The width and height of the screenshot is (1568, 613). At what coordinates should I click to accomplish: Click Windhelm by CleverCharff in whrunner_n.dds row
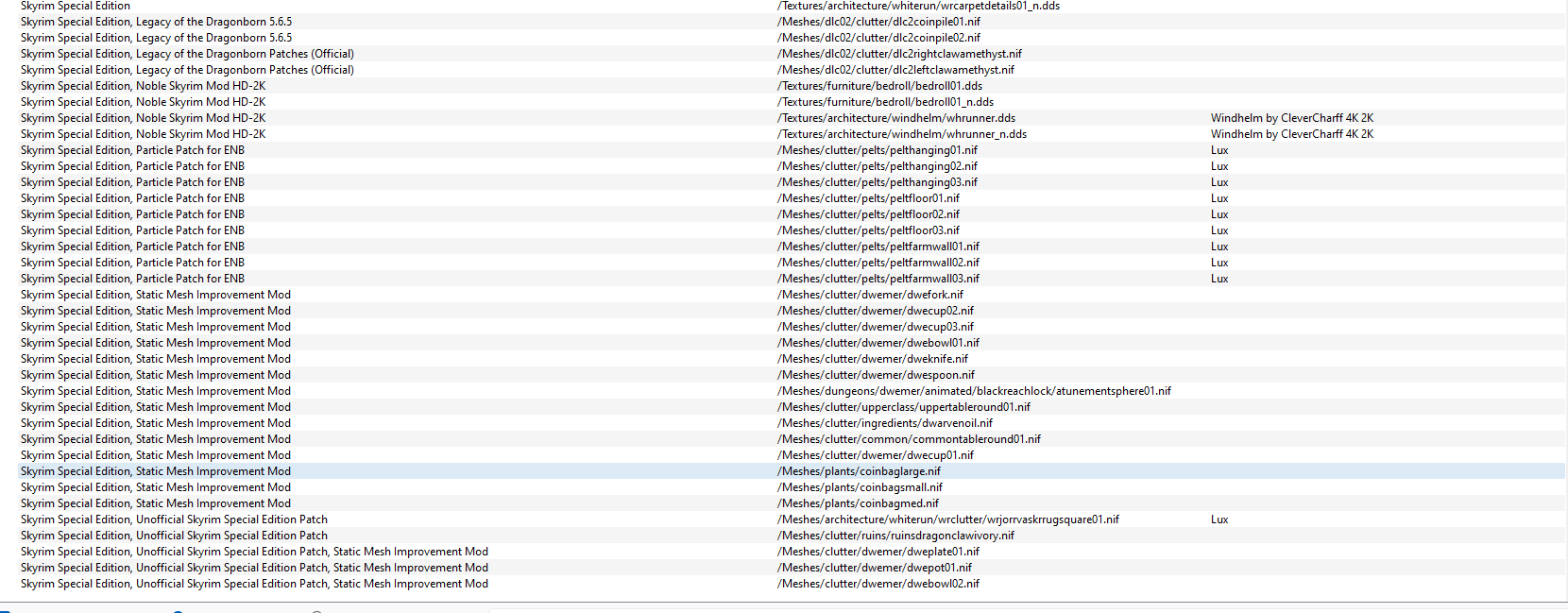(x=1291, y=134)
